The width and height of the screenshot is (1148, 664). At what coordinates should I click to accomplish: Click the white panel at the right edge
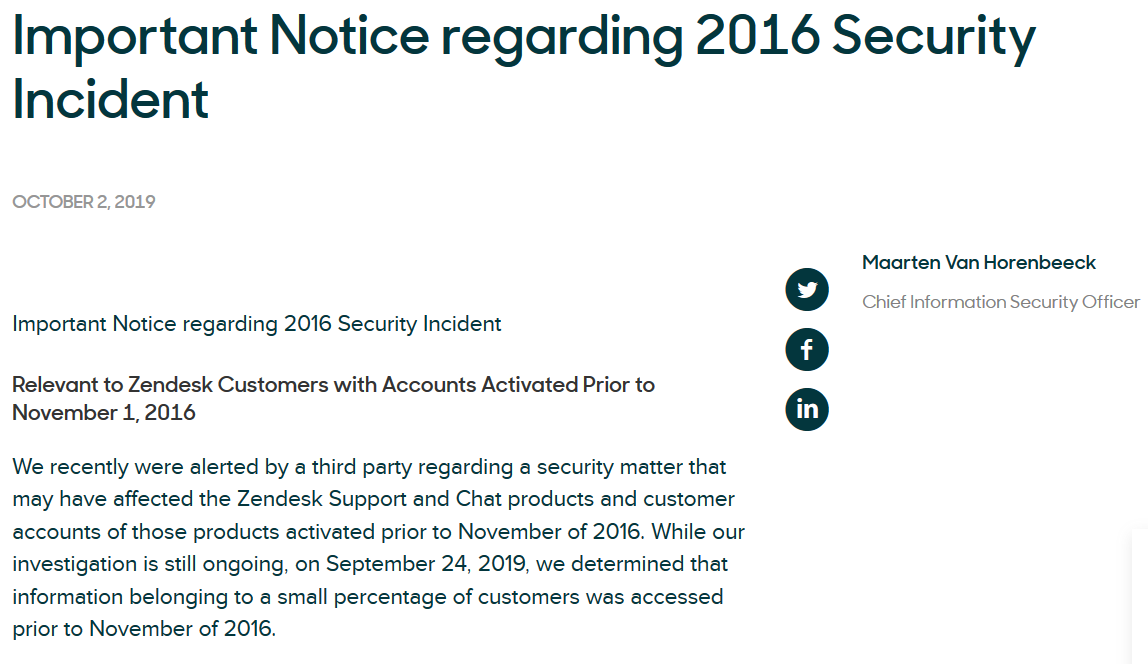click(x=1140, y=595)
